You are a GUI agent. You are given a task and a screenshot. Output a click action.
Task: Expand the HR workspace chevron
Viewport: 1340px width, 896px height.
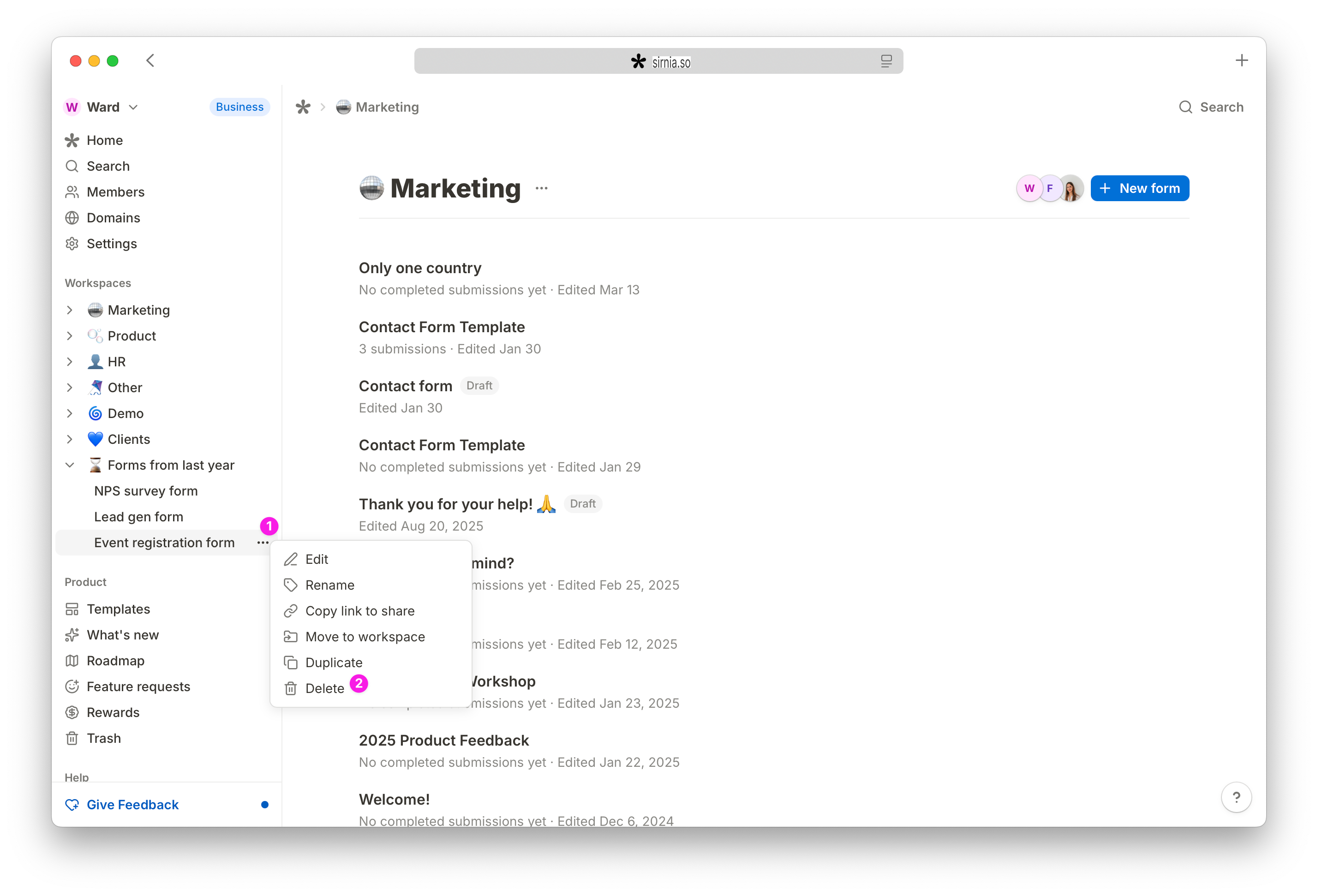coord(70,362)
